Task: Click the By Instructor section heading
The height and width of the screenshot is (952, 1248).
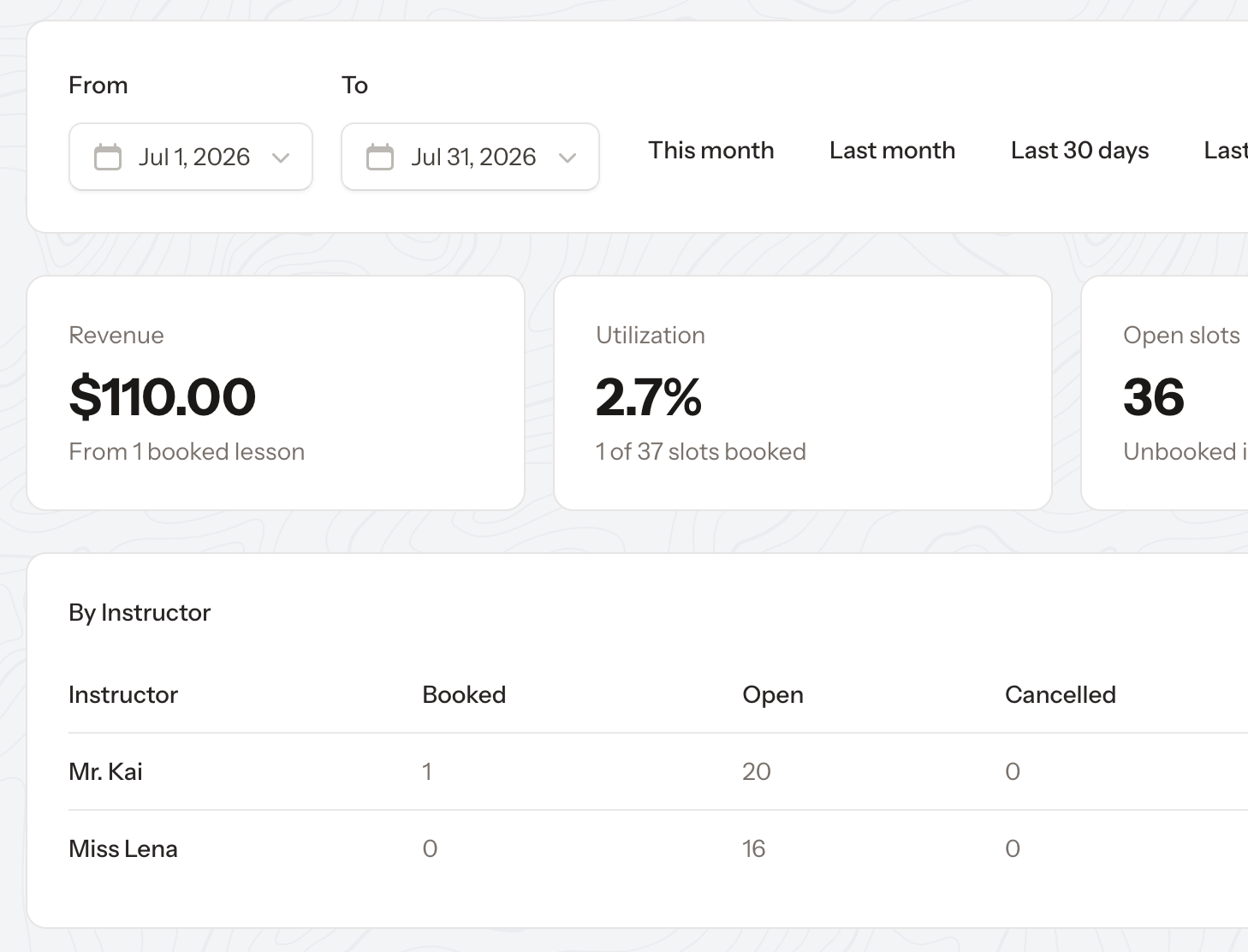Action: tap(140, 613)
